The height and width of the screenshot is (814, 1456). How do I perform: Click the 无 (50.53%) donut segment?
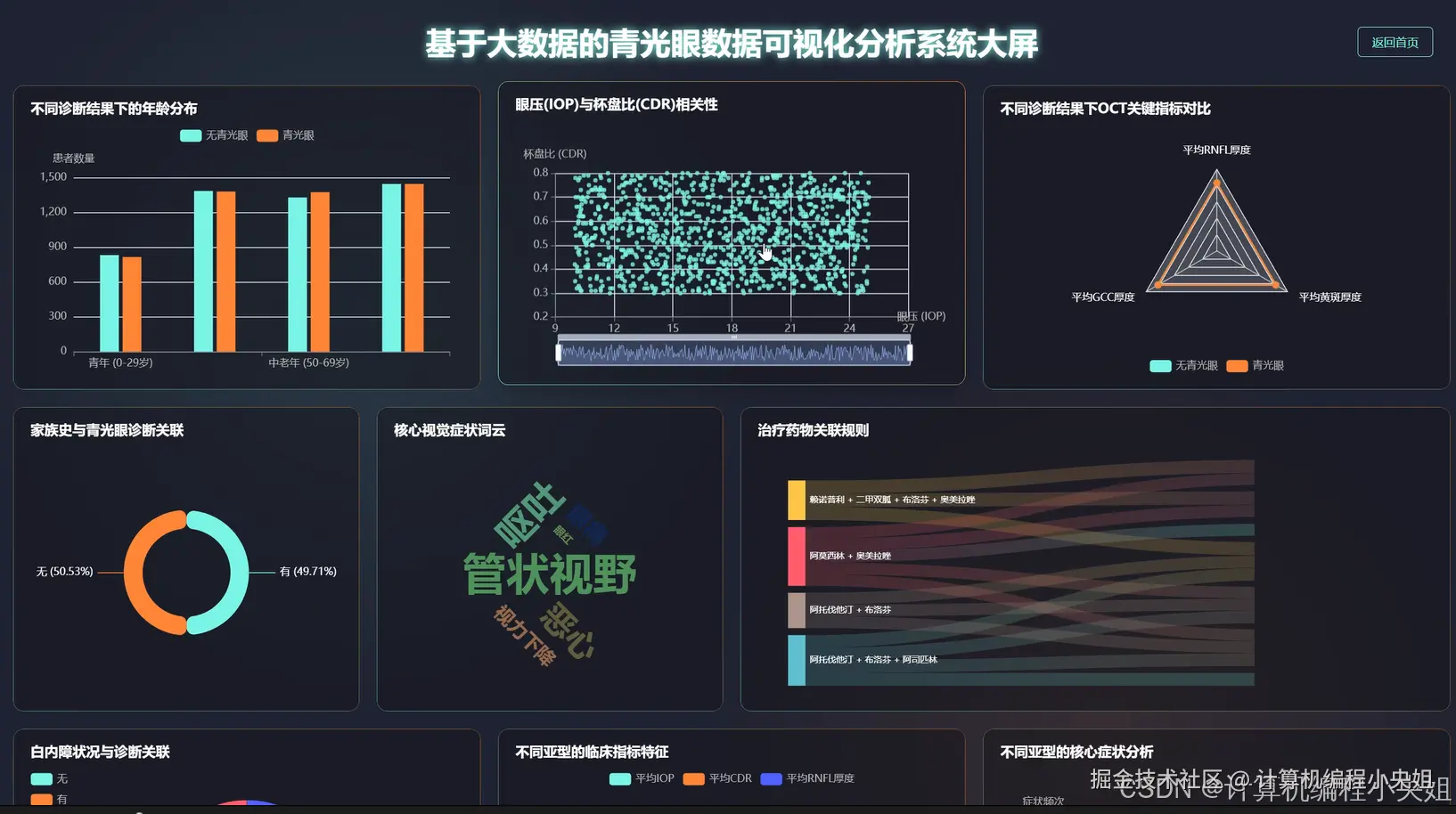click(134, 571)
